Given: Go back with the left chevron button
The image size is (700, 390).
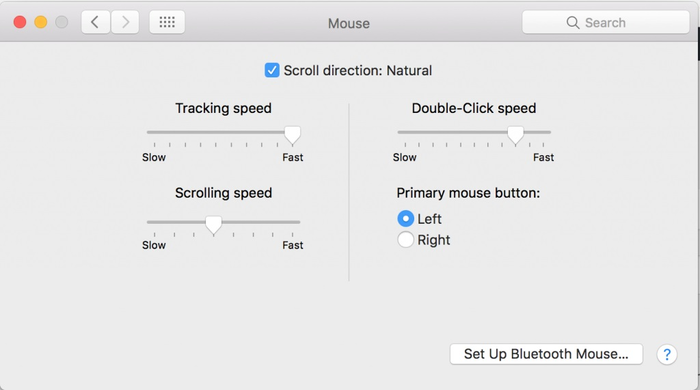Looking at the screenshot, I should [96, 22].
